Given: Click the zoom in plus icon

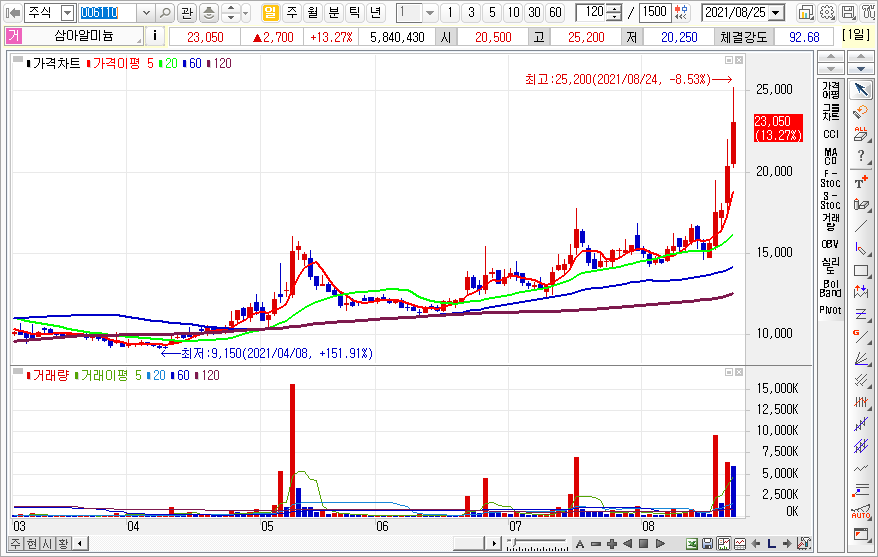Looking at the screenshot, I should [611, 544].
